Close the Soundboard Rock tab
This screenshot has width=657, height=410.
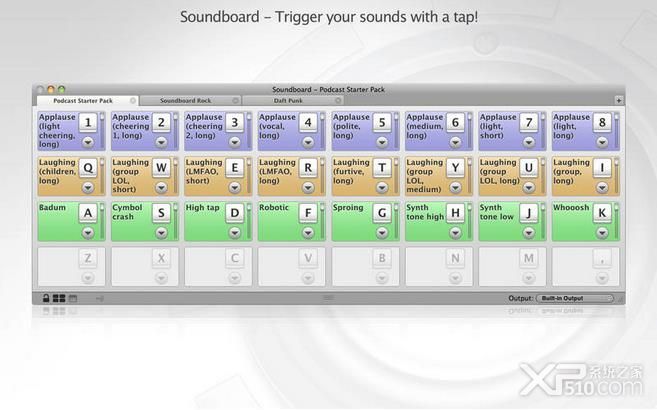235,101
